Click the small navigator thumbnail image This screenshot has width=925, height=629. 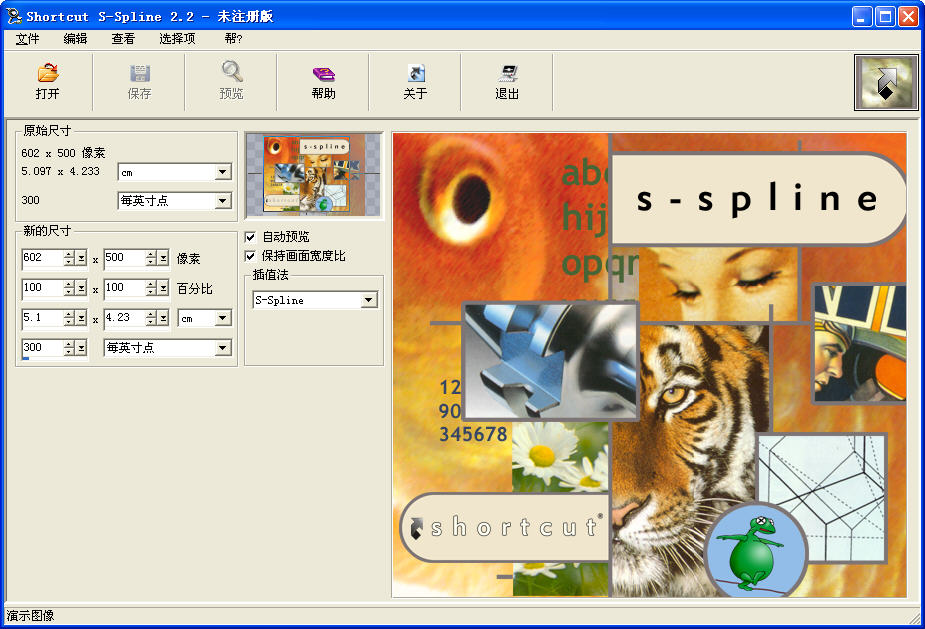314,175
